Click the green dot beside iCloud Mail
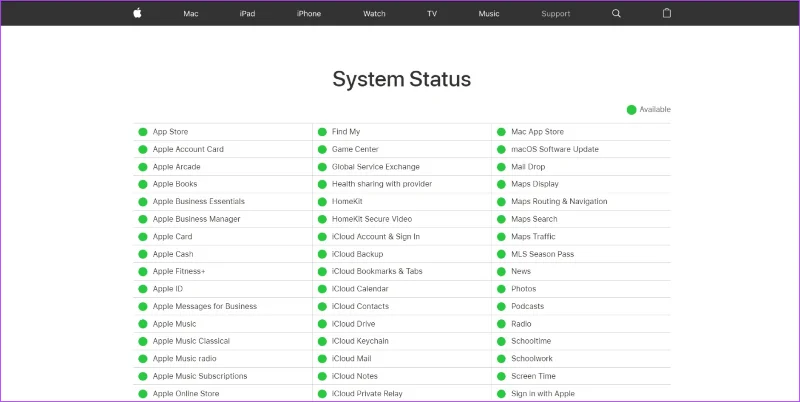The width and height of the screenshot is (800, 402). pos(322,359)
